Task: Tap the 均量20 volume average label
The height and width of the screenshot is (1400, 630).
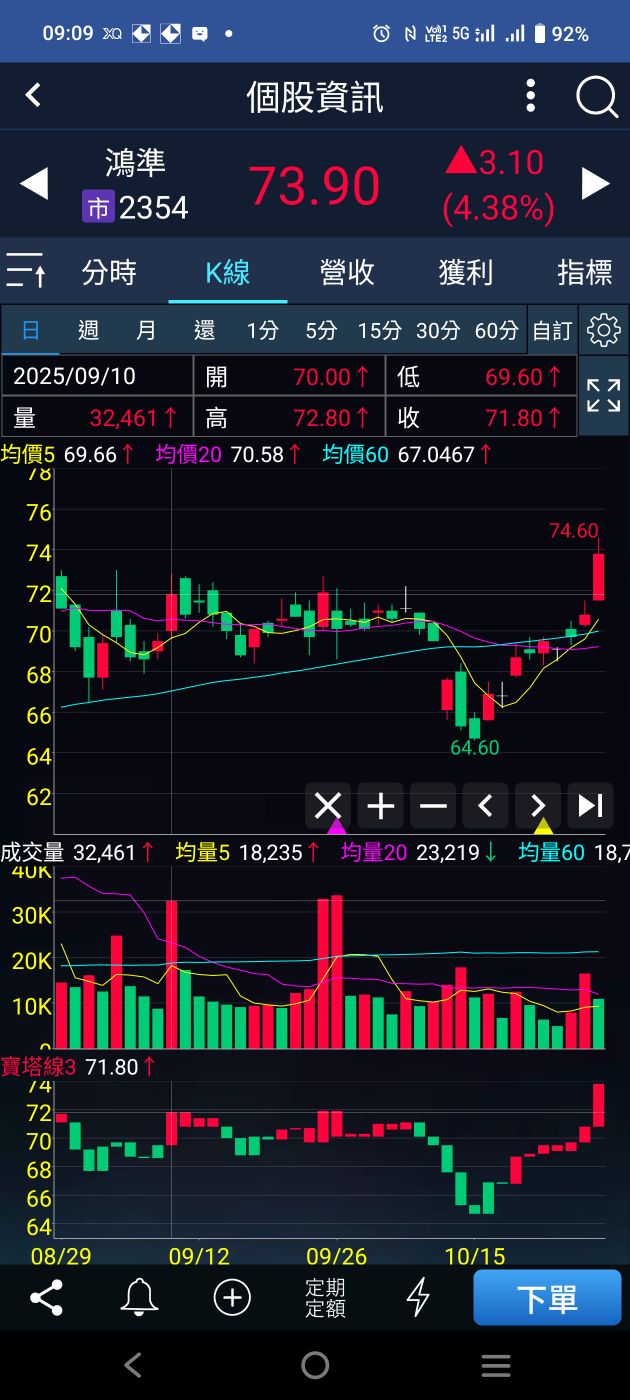Action: point(373,853)
